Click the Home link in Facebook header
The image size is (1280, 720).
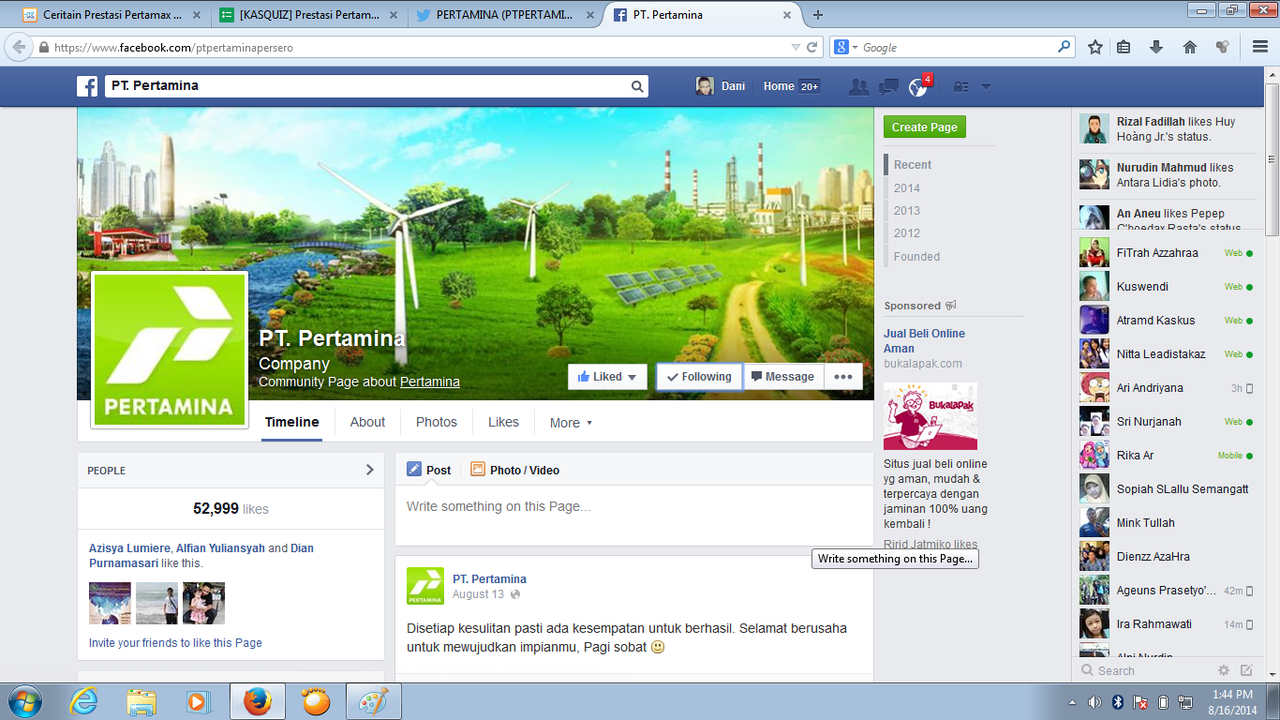(x=779, y=87)
